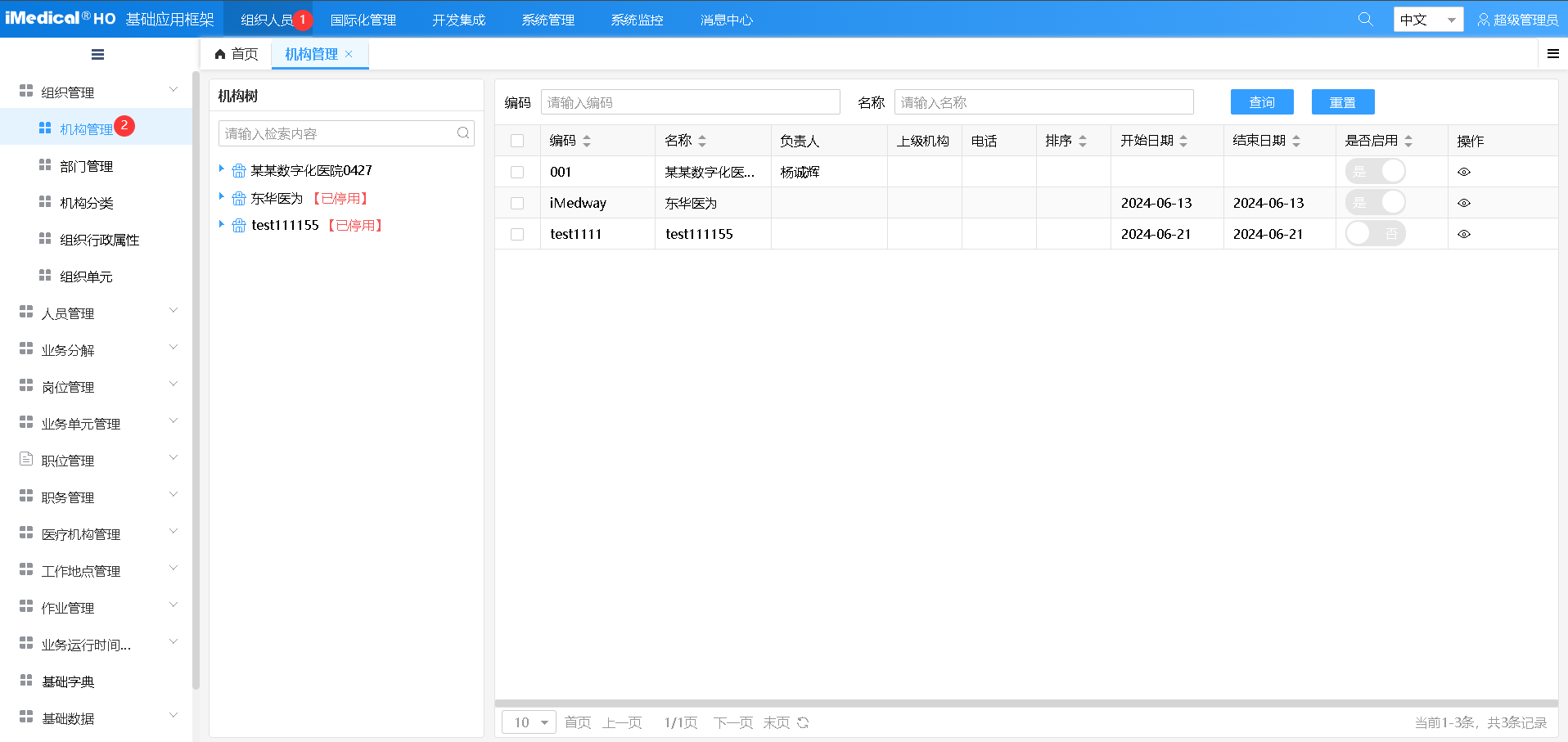
Task: Open the page size dropdown showing 10
Action: coord(529,722)
